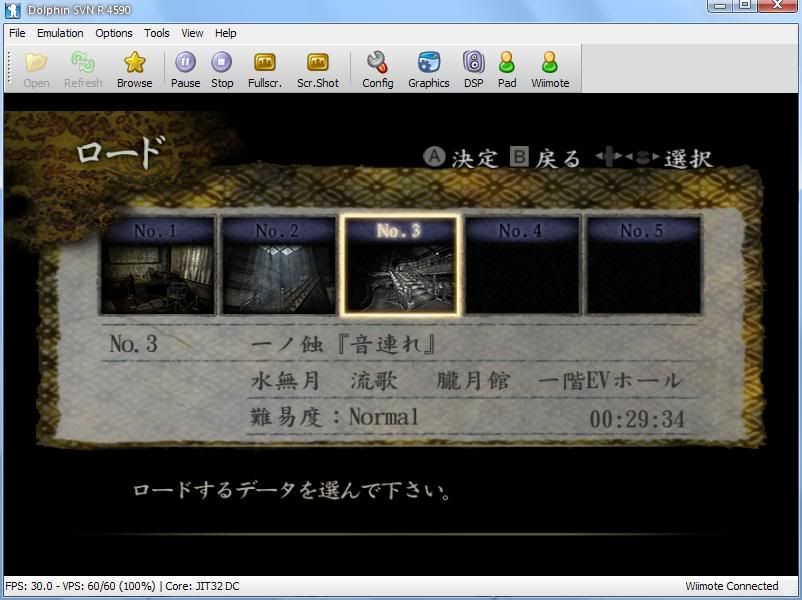Open the Options menu
The image size is (802, 600).
pos(114,33)
